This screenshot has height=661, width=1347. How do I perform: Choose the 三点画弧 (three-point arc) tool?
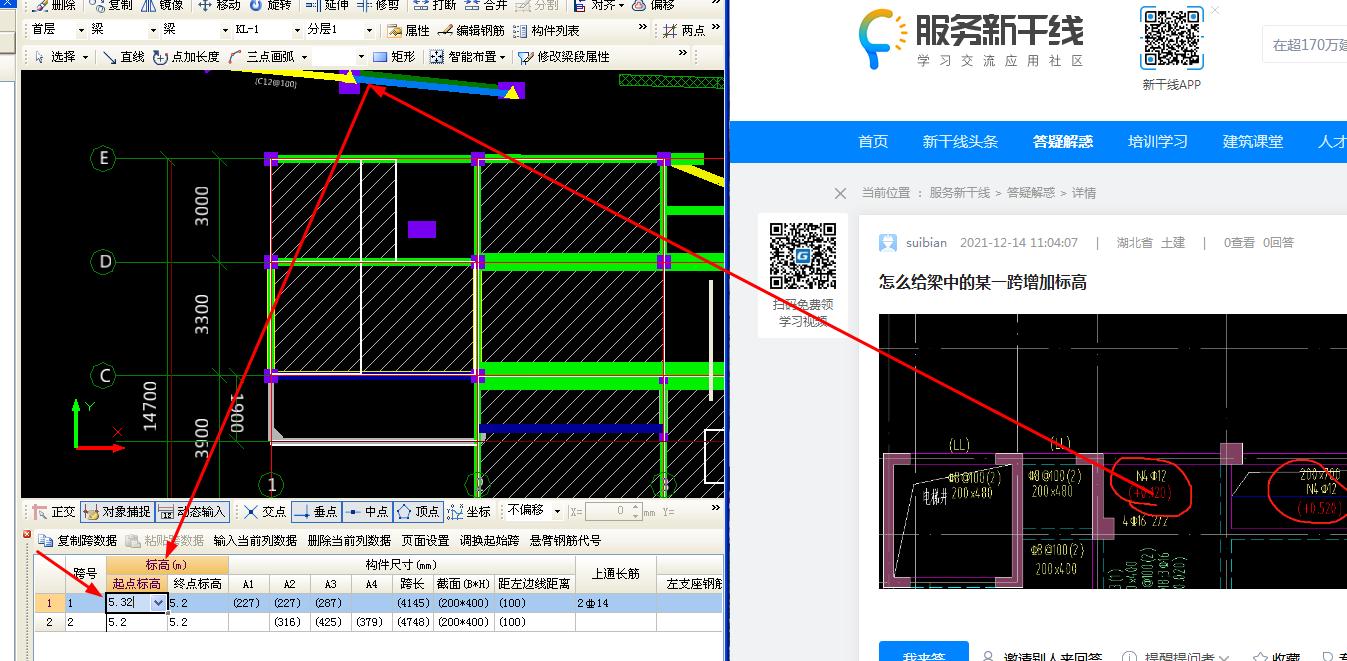(261, 57)
